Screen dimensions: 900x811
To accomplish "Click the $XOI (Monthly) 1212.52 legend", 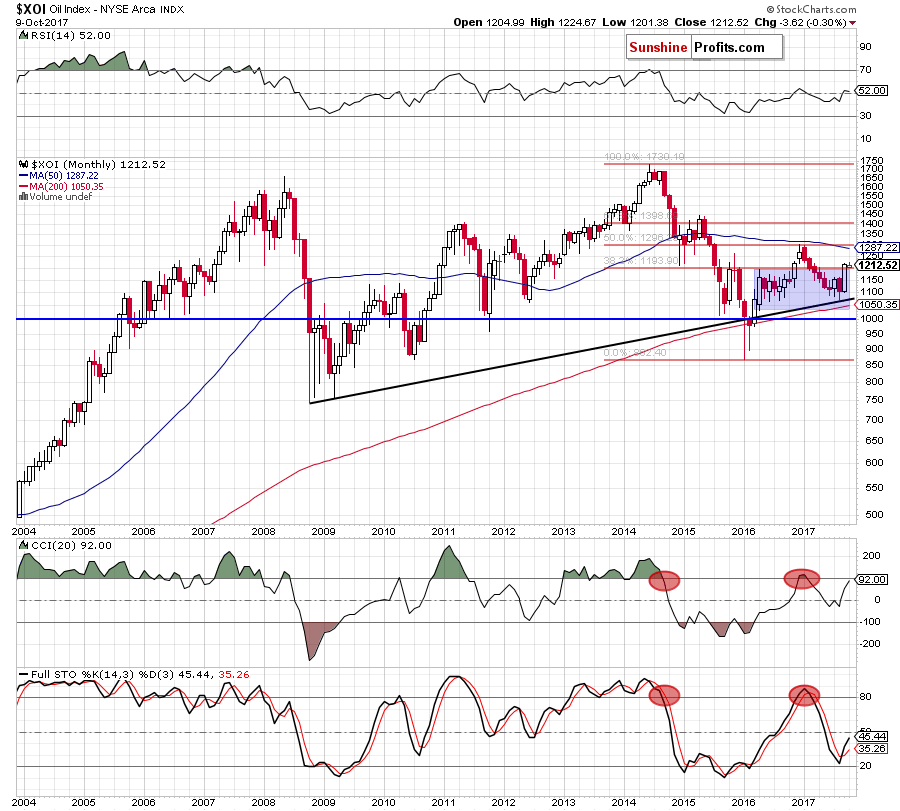I will [x=98, y=164].
